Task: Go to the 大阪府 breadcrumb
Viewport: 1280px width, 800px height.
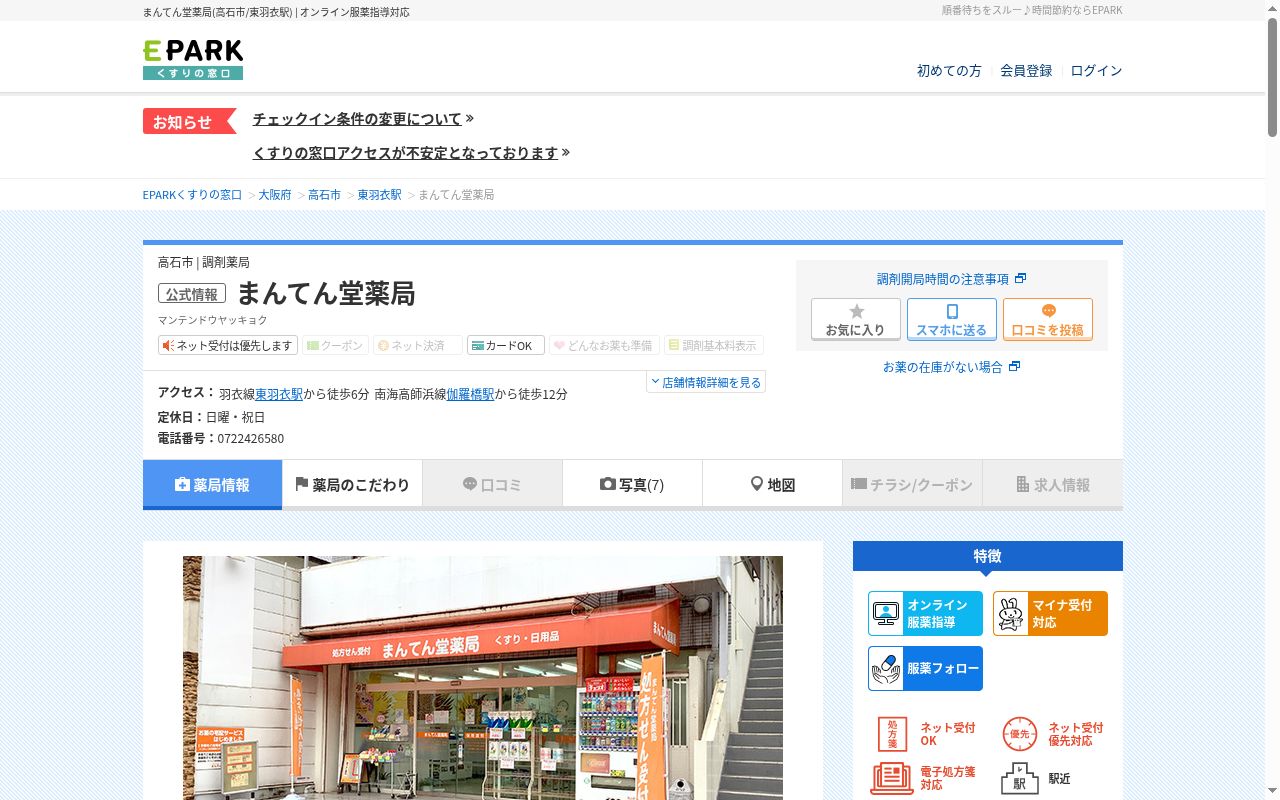Action: click(x=275, y=195)
